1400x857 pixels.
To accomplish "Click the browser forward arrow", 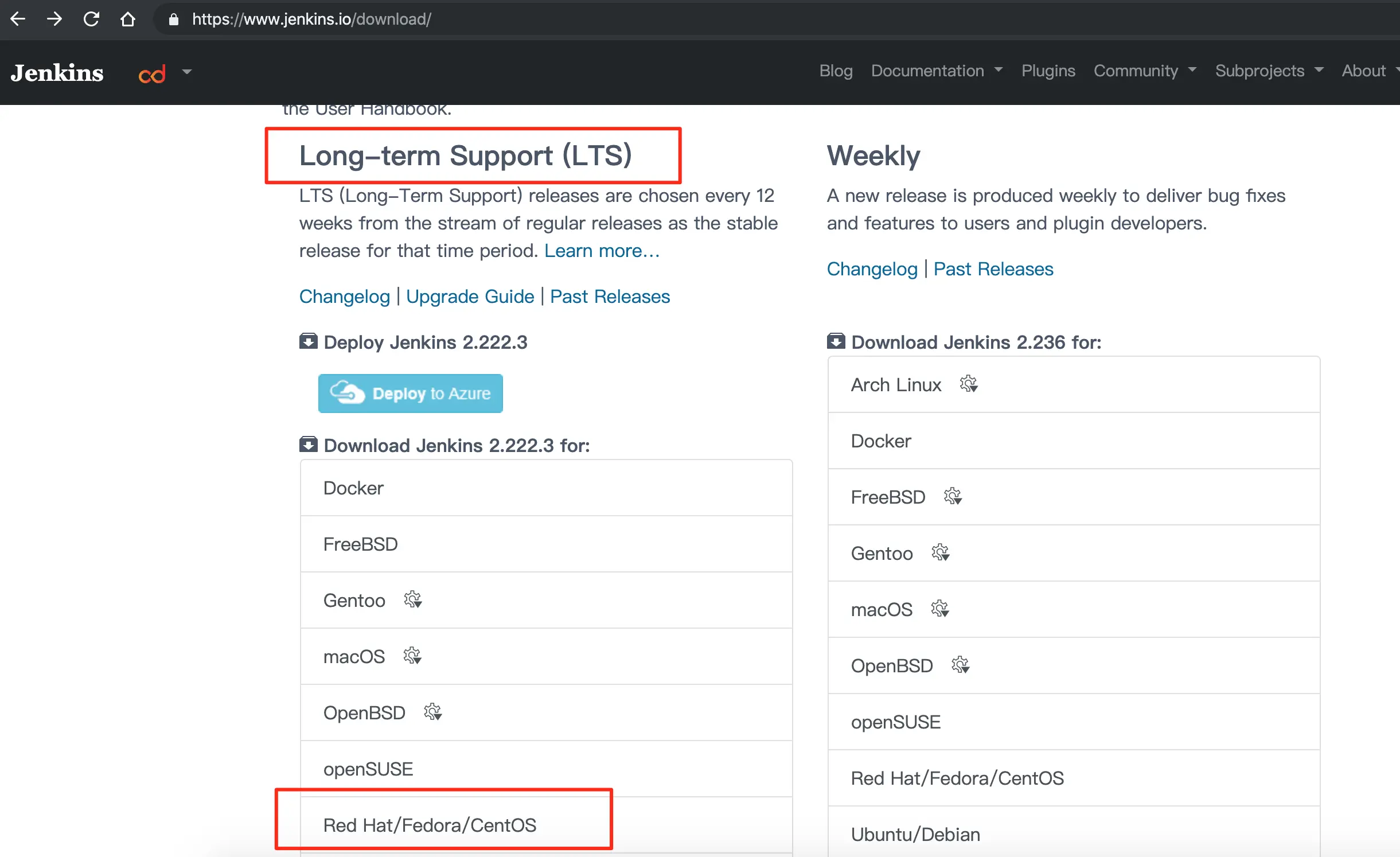I will pyautogui.click(x=54, y=19).
